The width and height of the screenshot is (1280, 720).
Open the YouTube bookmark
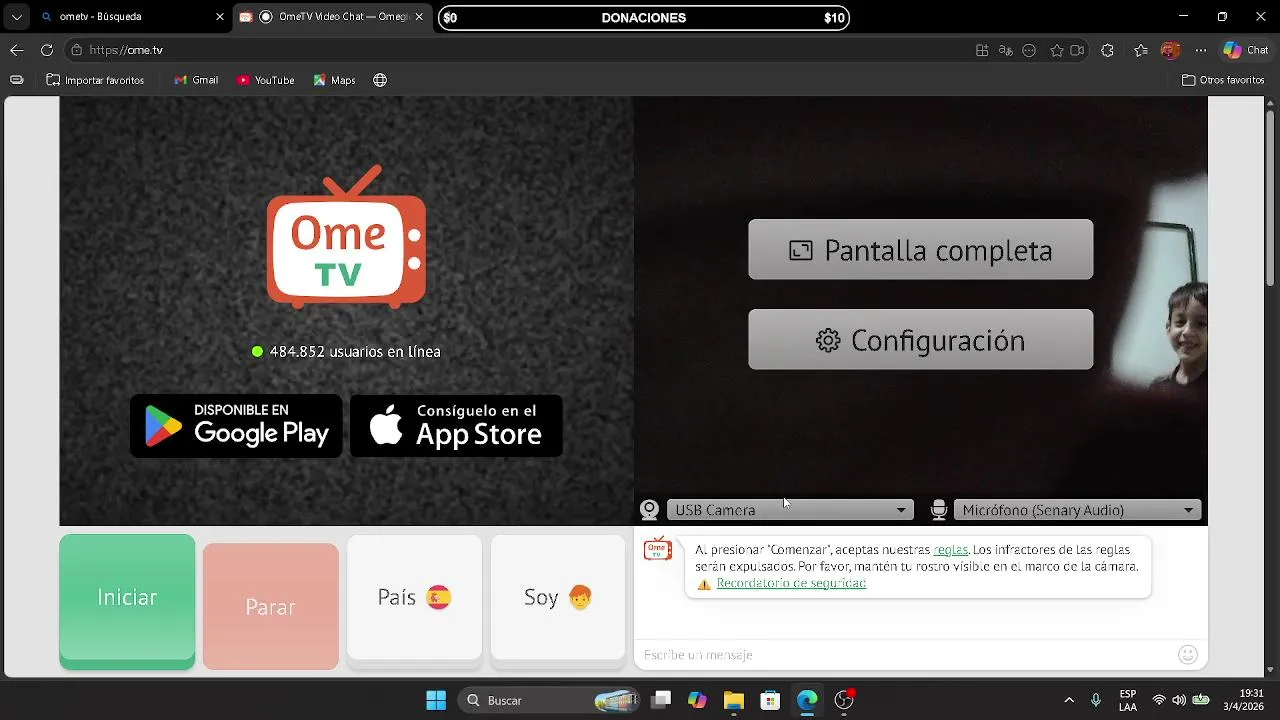[x=265, y=80]
